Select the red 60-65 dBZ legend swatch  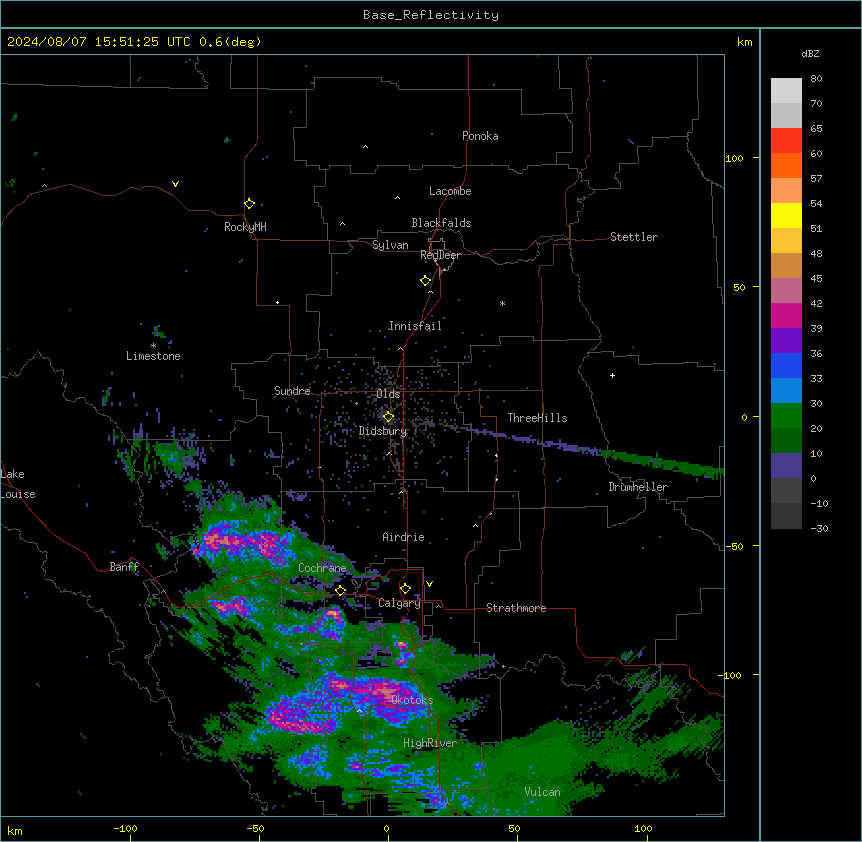point(786,141)
